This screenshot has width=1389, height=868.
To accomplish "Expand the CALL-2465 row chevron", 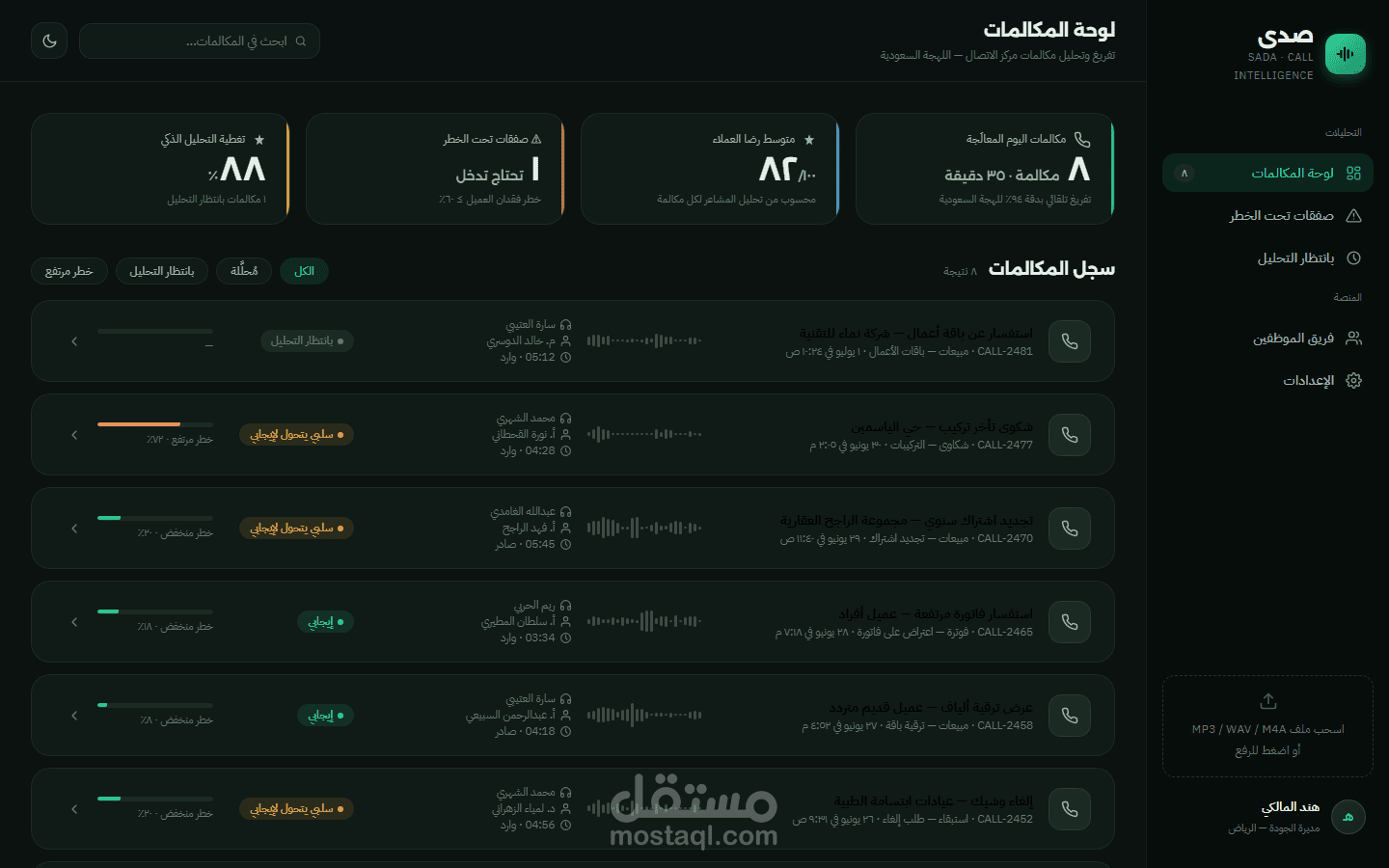I will pos(74,622).
